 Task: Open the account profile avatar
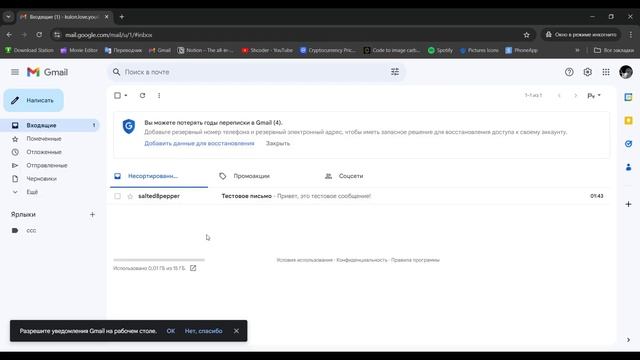tap(626, 72)
